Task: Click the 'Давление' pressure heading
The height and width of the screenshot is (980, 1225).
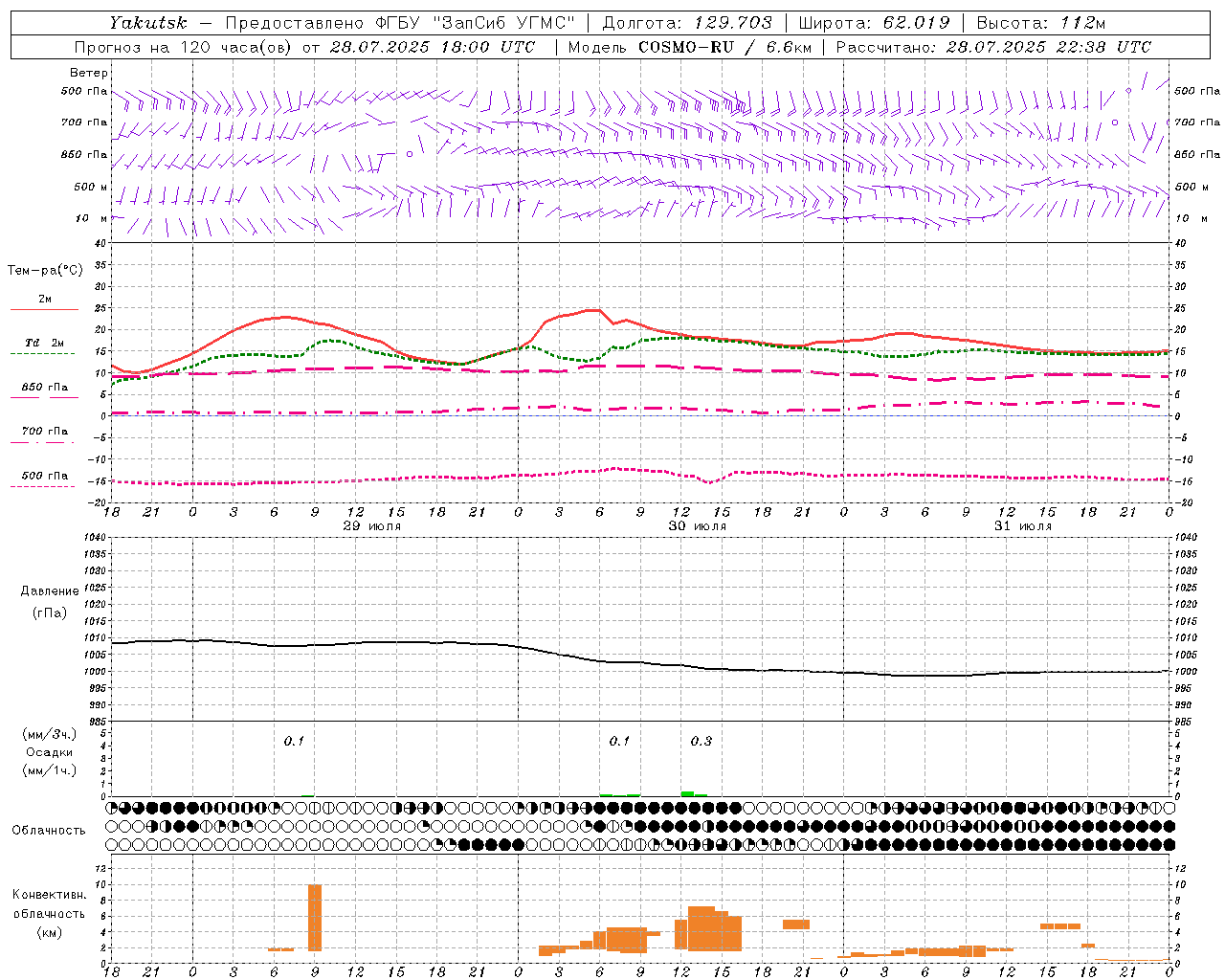Action: pyautogui.click(x=50, y=591)
